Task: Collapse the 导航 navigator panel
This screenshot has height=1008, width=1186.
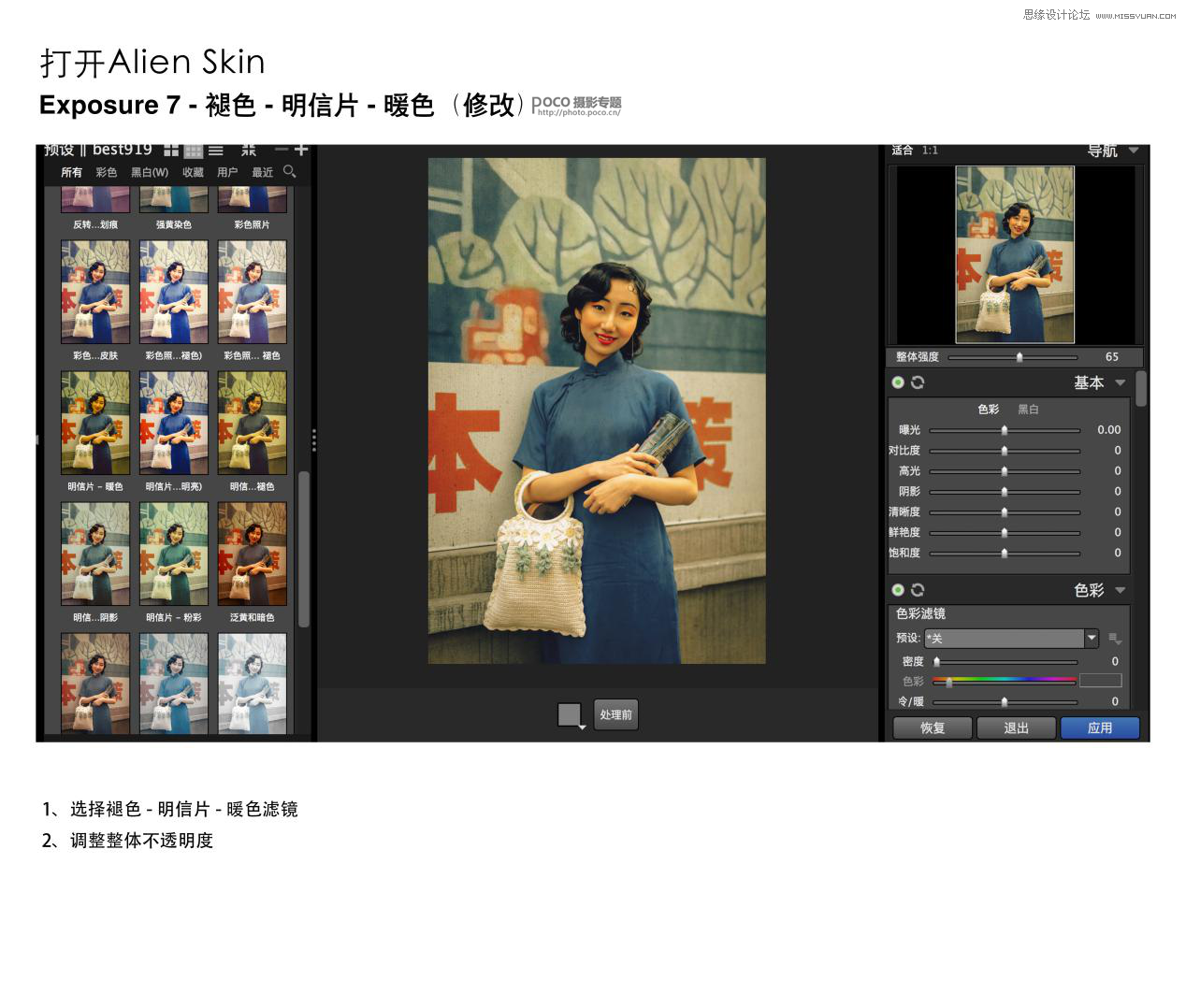Action: click(x=1134, y=151)
